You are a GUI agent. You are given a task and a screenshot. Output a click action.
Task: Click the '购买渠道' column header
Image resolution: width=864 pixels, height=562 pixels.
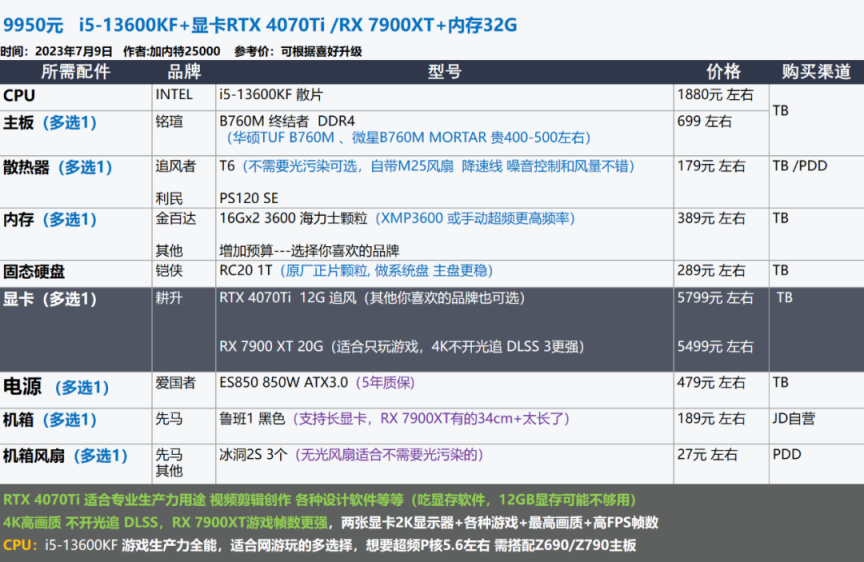click(816, 72)
